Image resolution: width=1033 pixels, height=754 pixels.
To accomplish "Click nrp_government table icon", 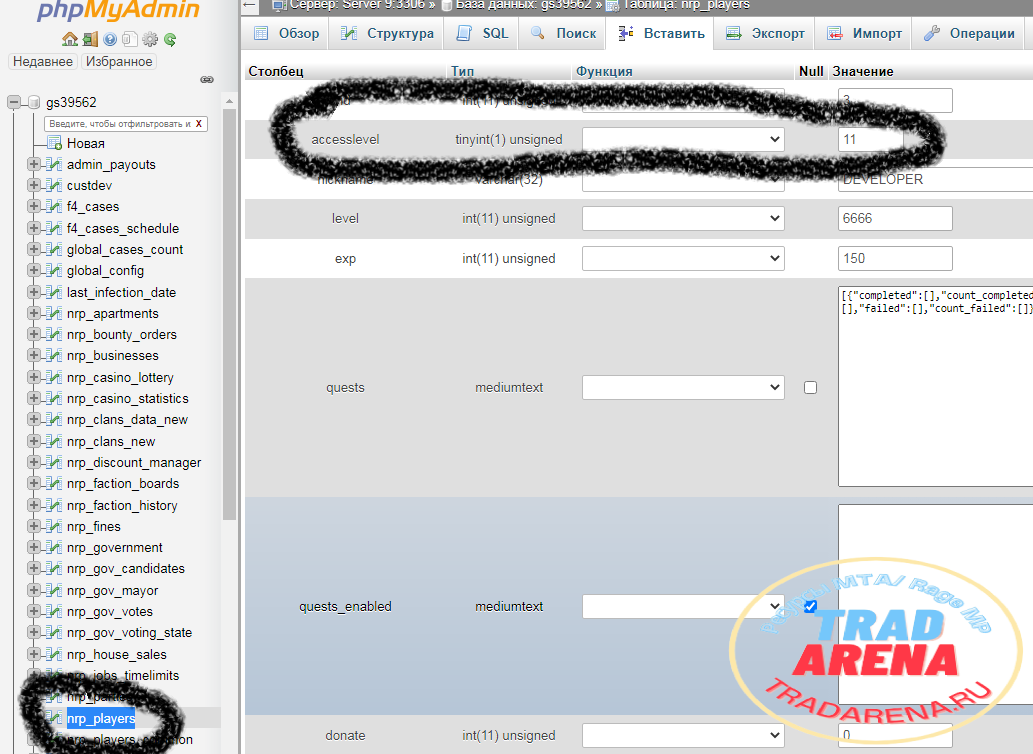I will (54, 548).
